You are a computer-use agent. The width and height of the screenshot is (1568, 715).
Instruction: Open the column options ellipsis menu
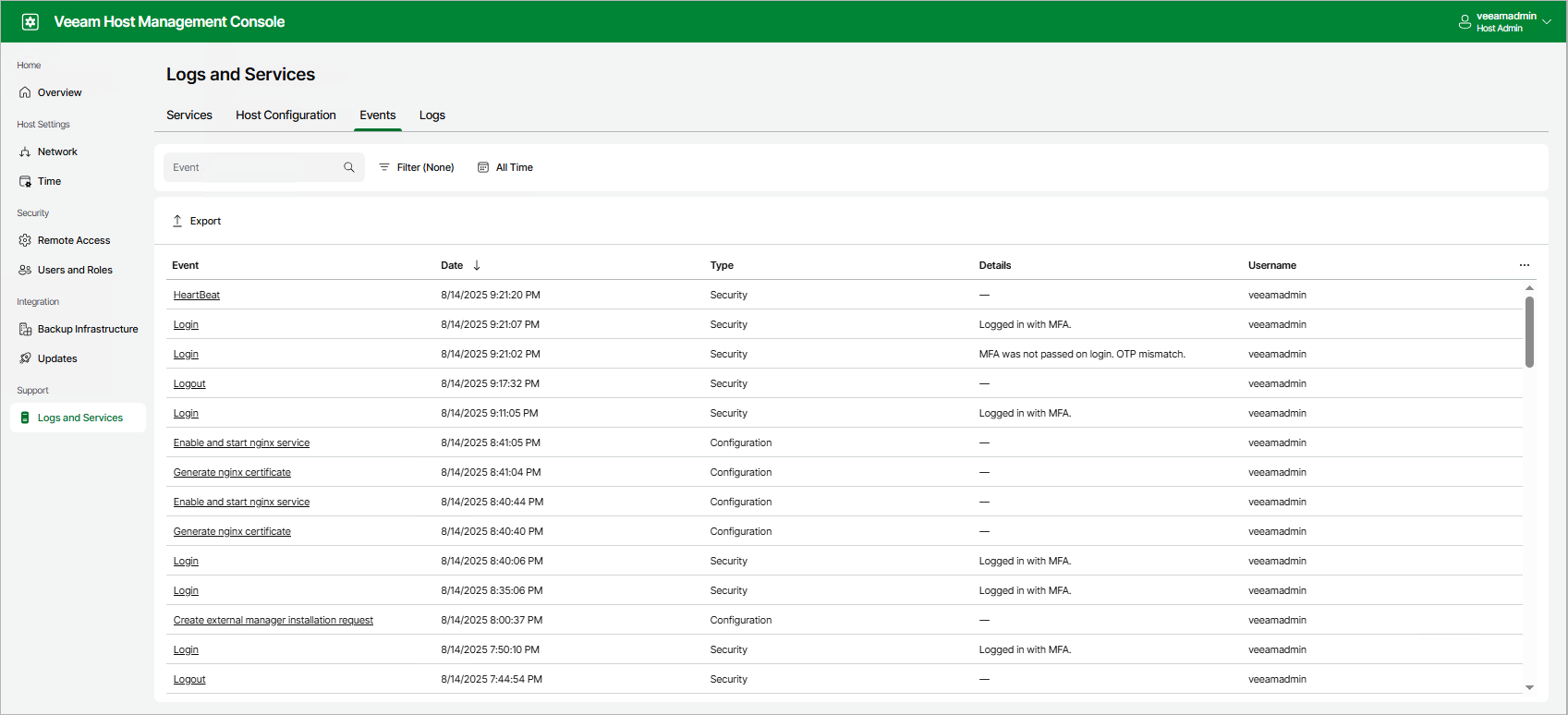click(x=1525, y=265)
